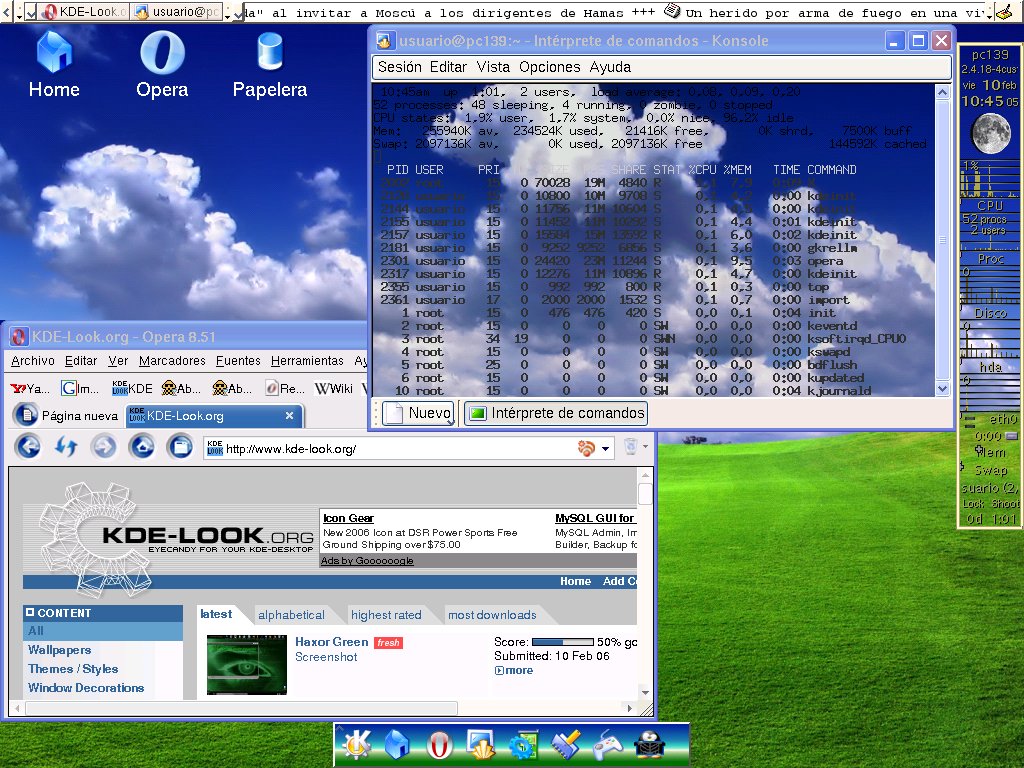Open the Wiki bookmark in Opera

click(334, 389)
